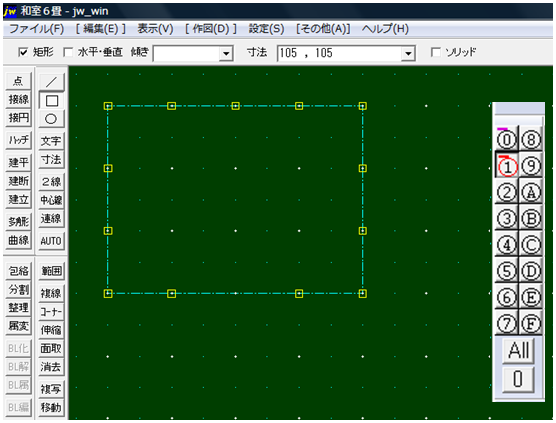Select the 接円 tool button
Screen dimensions: 556x423
[x=18, y=117]
